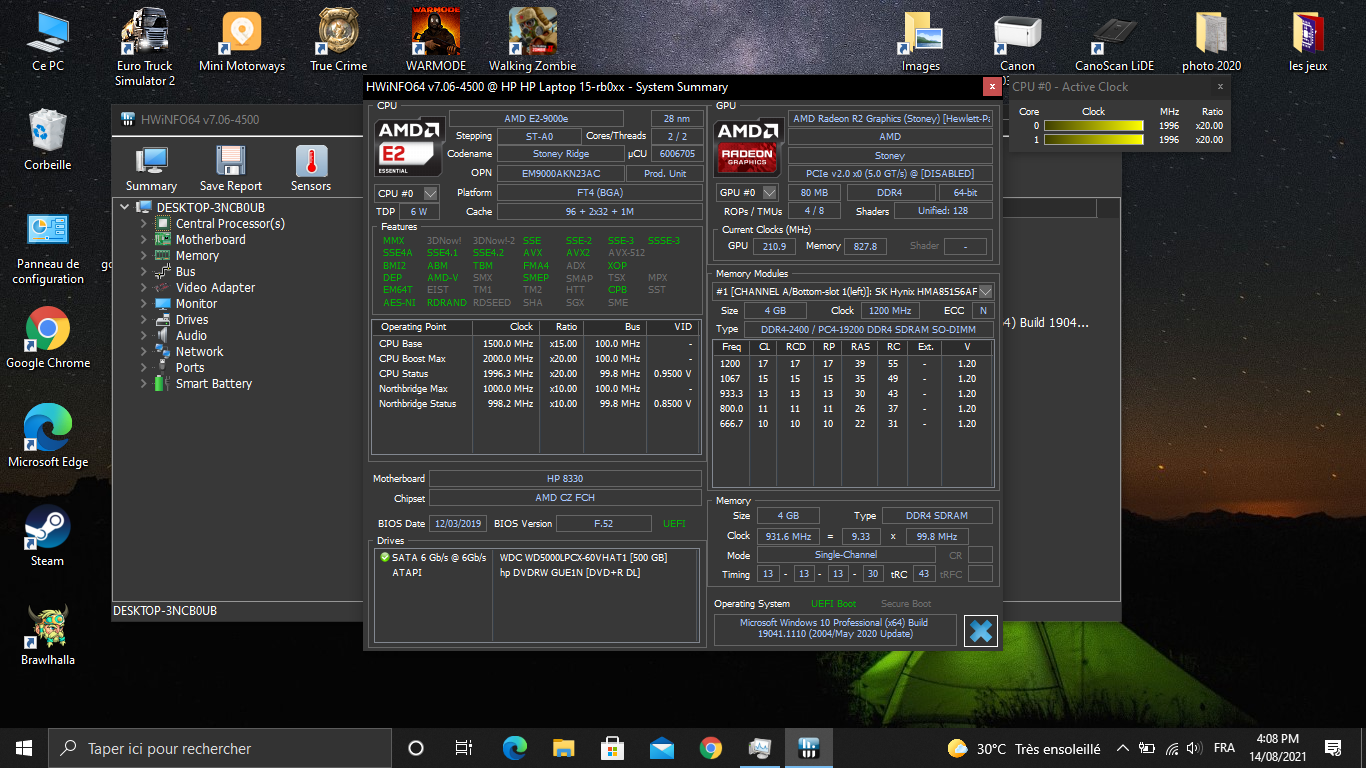
Task: Open the photo 2020 desktop folder
Action: (1211, 42)
